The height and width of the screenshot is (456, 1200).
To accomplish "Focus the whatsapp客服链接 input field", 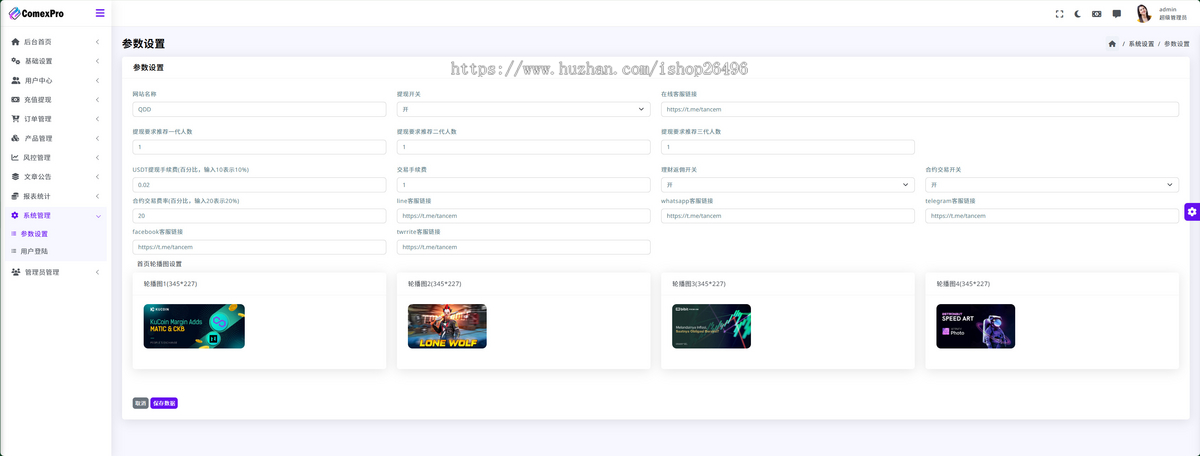I will (787, 216).
